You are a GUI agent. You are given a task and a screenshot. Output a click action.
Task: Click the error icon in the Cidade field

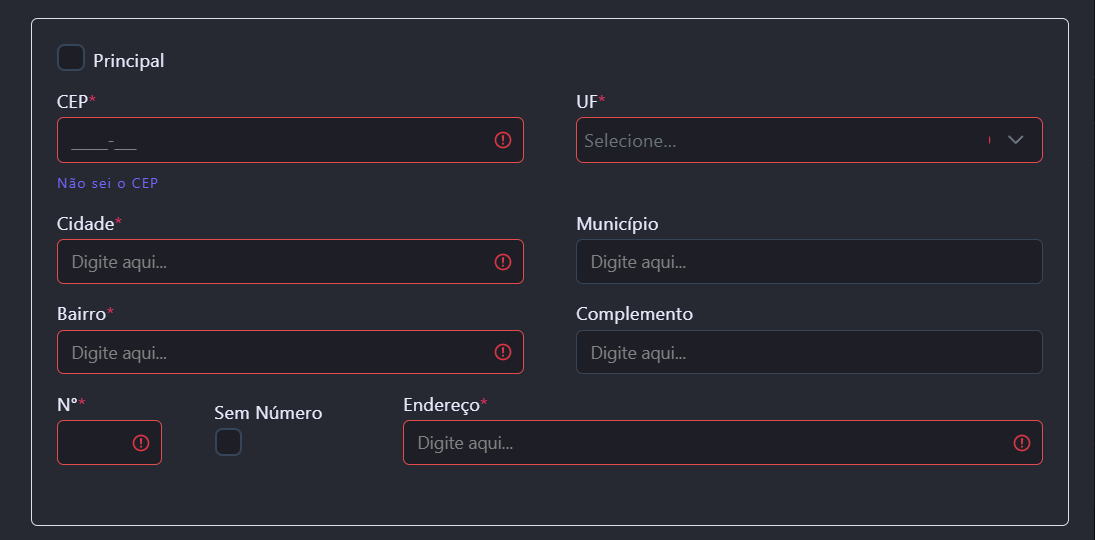(503, 262)
